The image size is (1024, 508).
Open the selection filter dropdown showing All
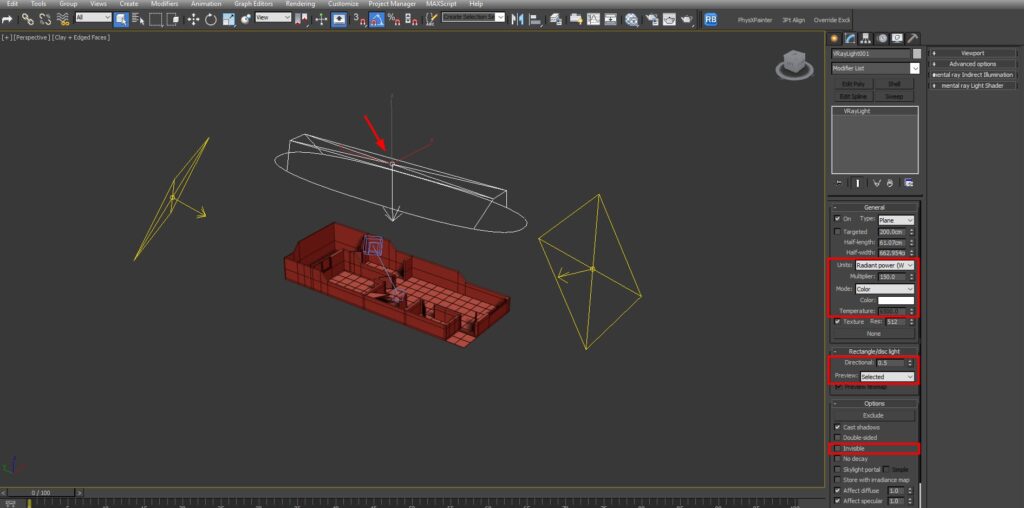point(93,17)
